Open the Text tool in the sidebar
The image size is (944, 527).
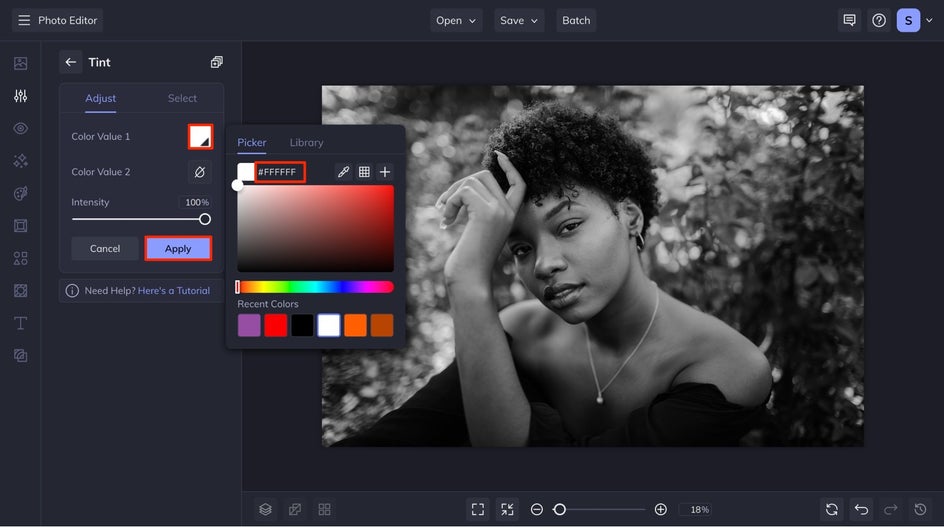click(20, 323)
